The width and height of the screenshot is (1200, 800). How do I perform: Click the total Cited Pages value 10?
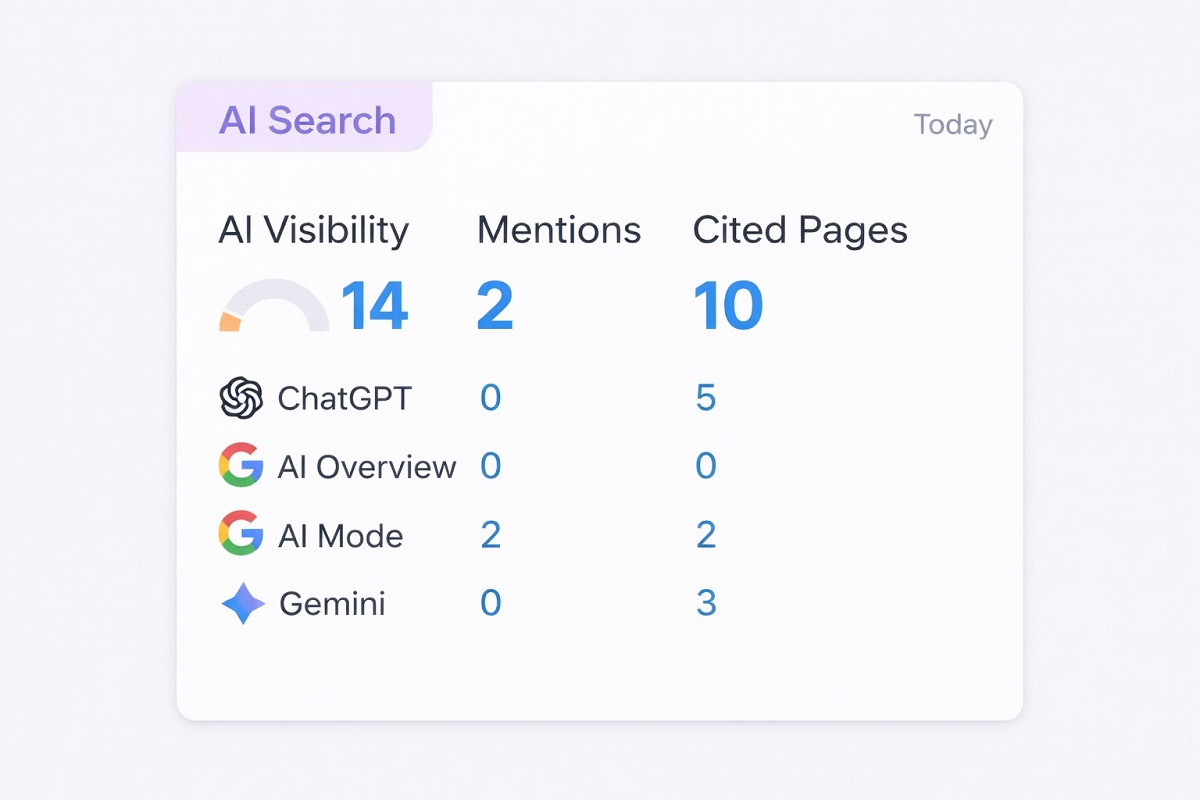click(728, 306)
